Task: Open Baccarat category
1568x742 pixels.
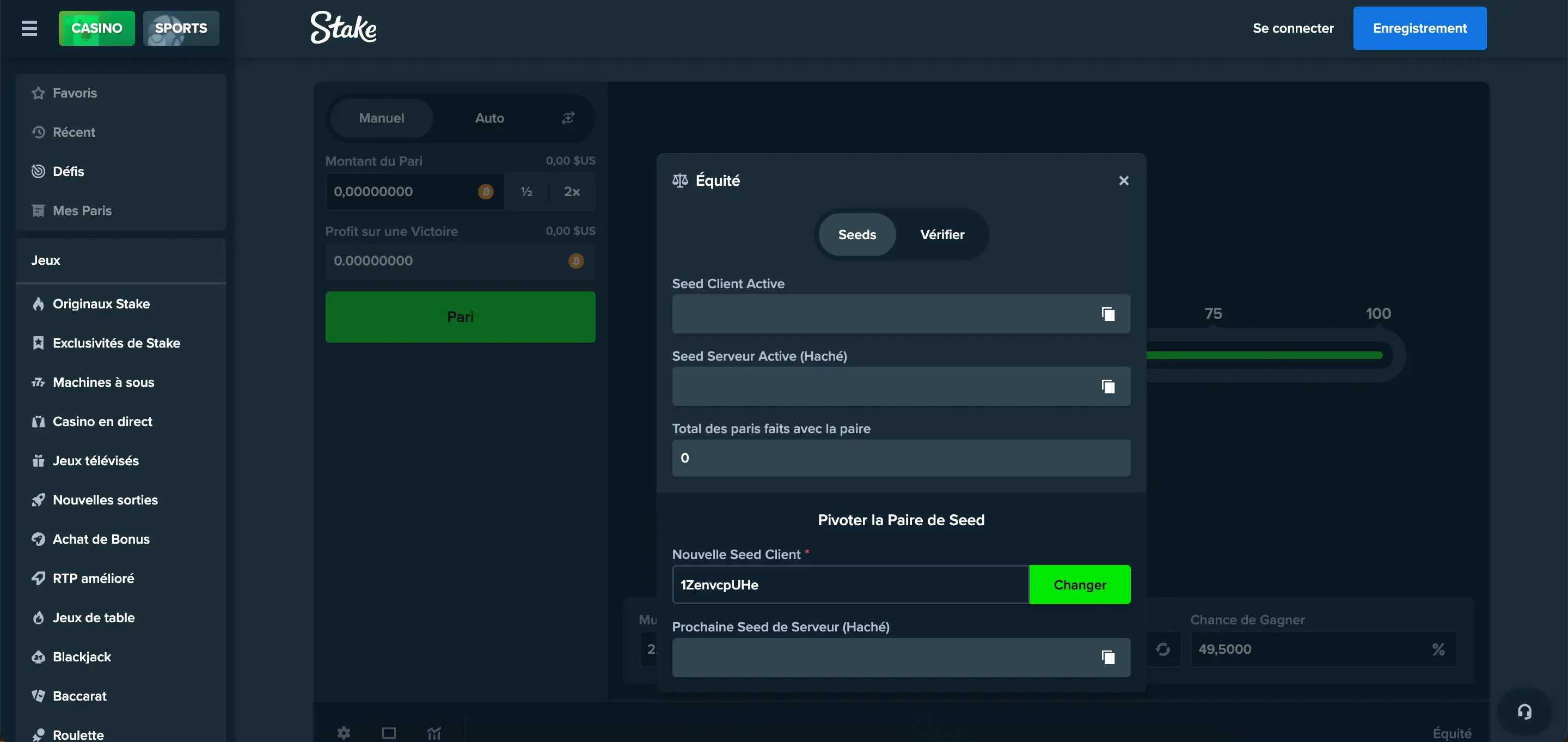Action: tap(121, 696)
